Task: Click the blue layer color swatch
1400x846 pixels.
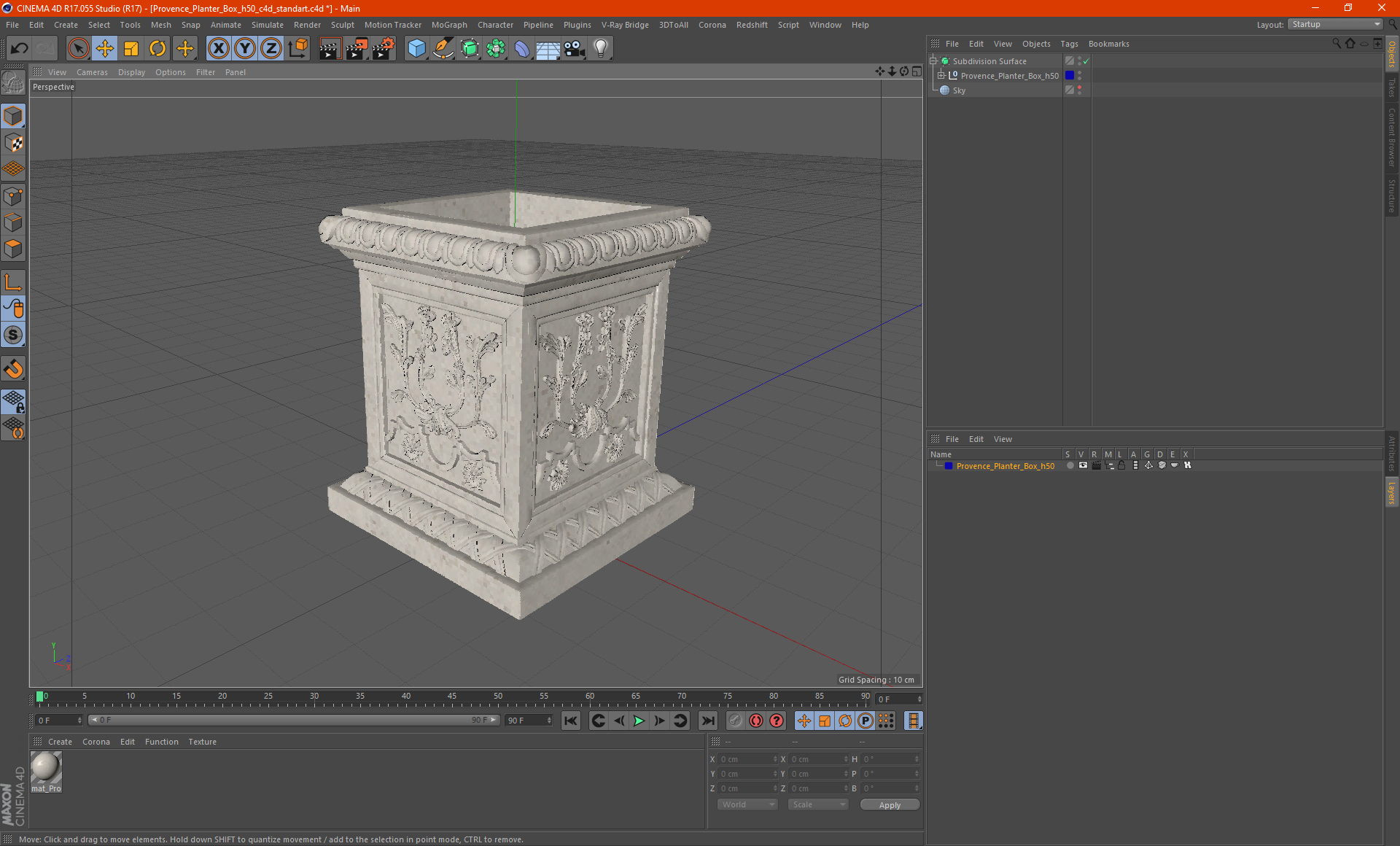Action: pos(949,466)
